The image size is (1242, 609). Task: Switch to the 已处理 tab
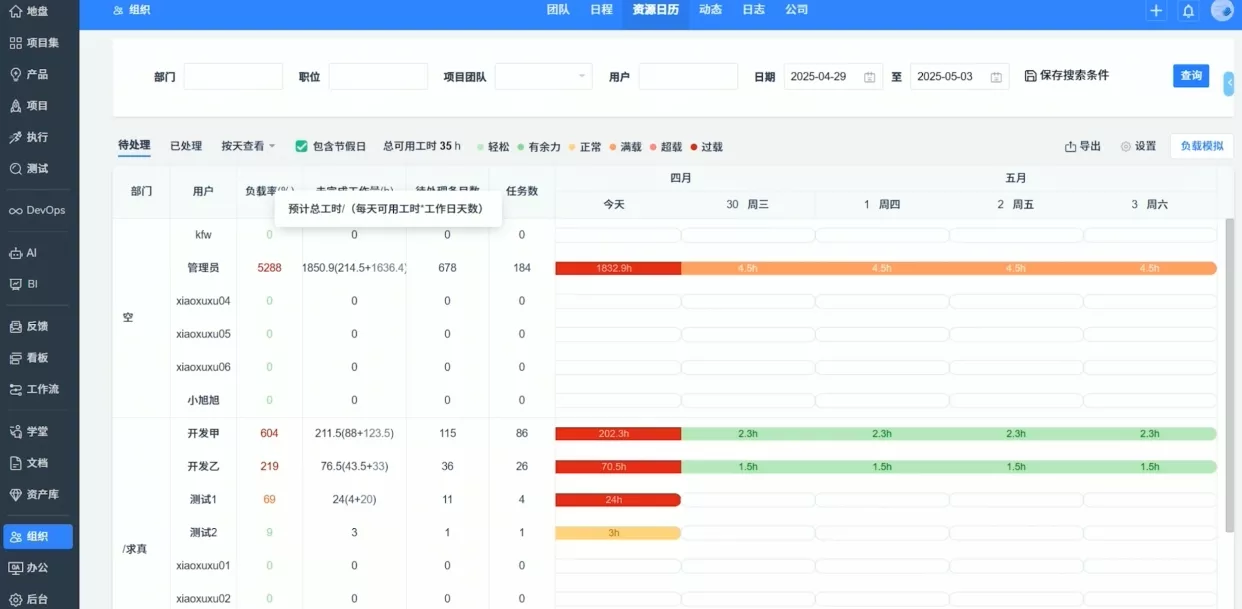pyautogui.click(x=184, y=145)
